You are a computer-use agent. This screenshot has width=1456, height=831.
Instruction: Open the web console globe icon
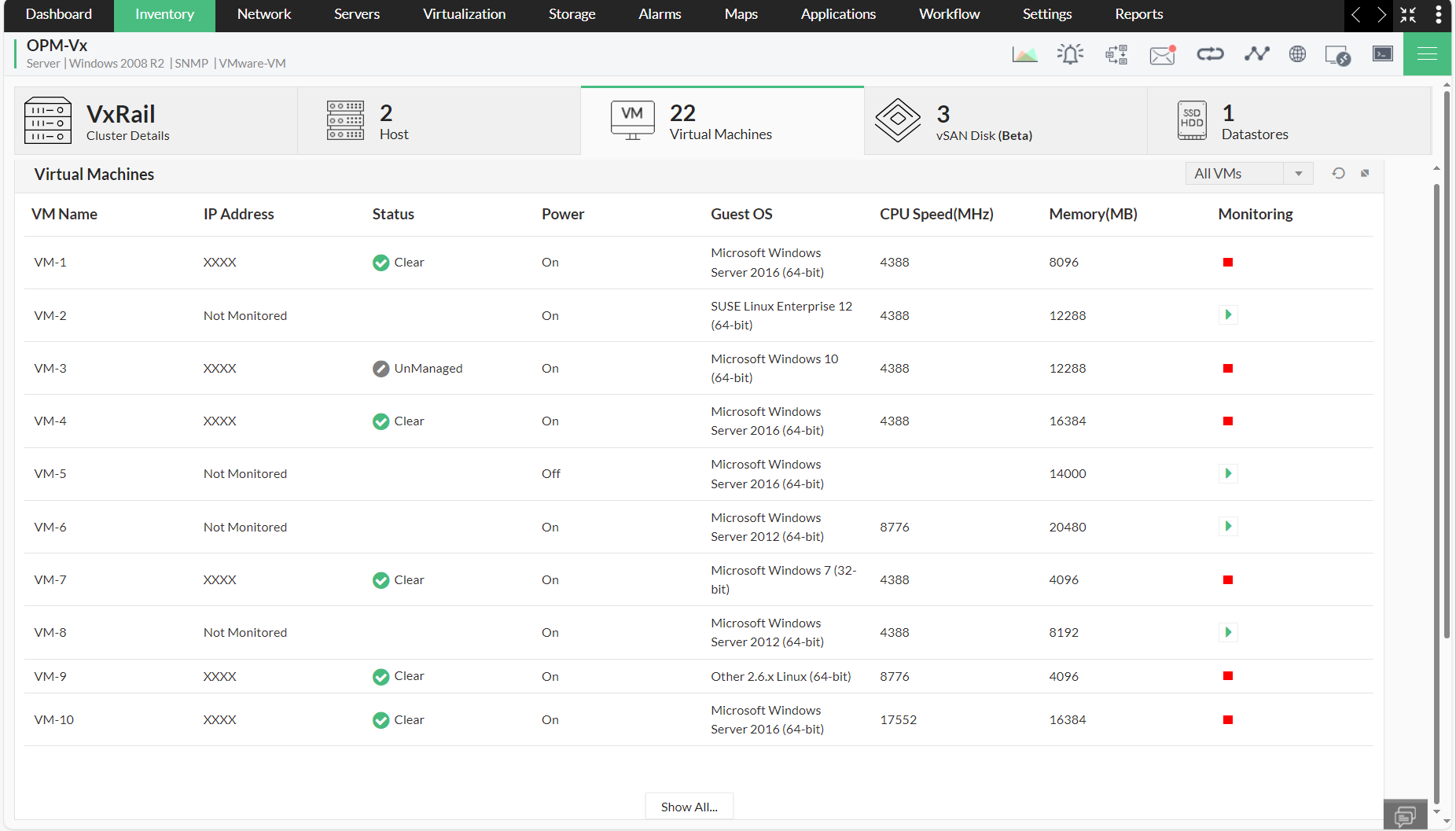(1297, 53)
